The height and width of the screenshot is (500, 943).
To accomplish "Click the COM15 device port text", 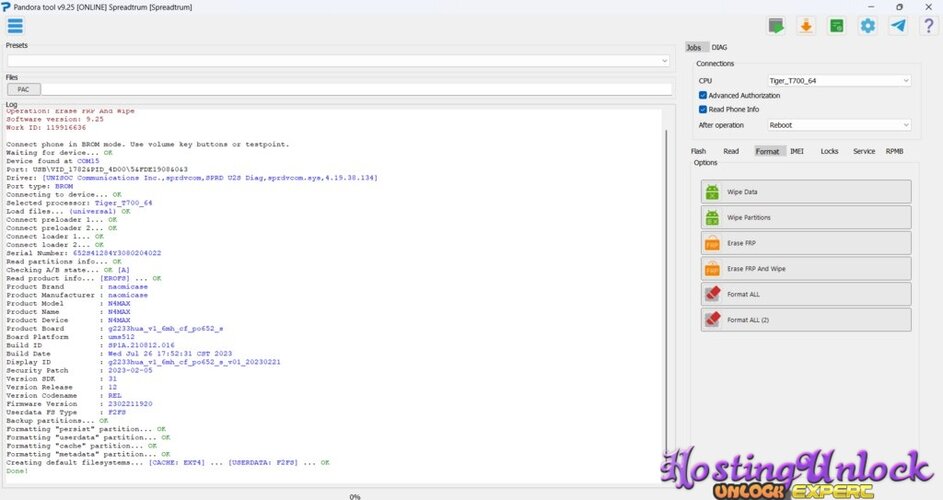I will tap(88, 161).
